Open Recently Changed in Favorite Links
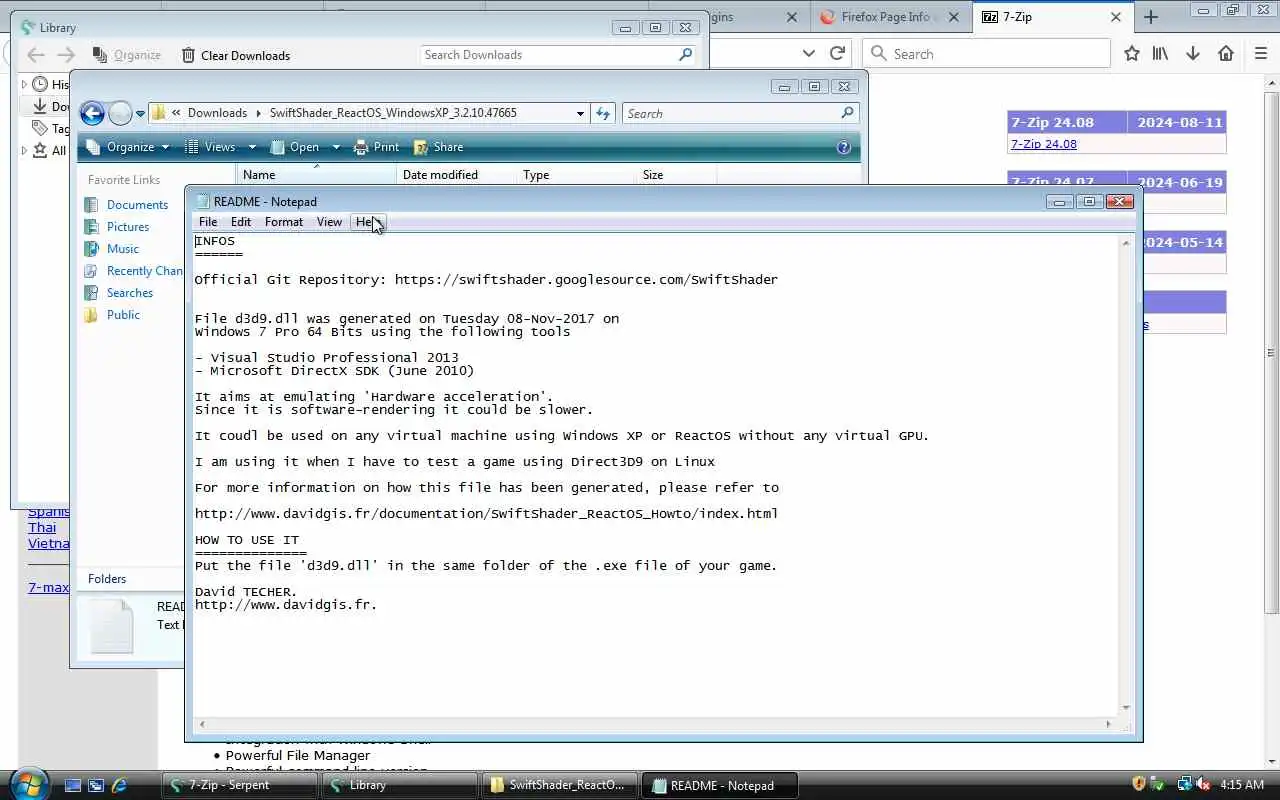This screenshot has width=1280, height=800. click(x=134, y=271)
